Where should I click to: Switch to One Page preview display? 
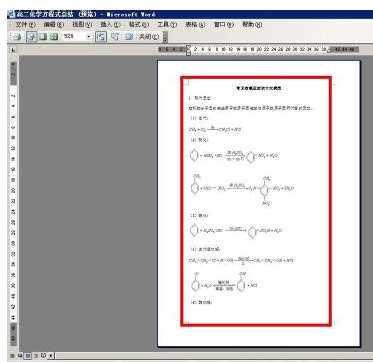(43, 37)
